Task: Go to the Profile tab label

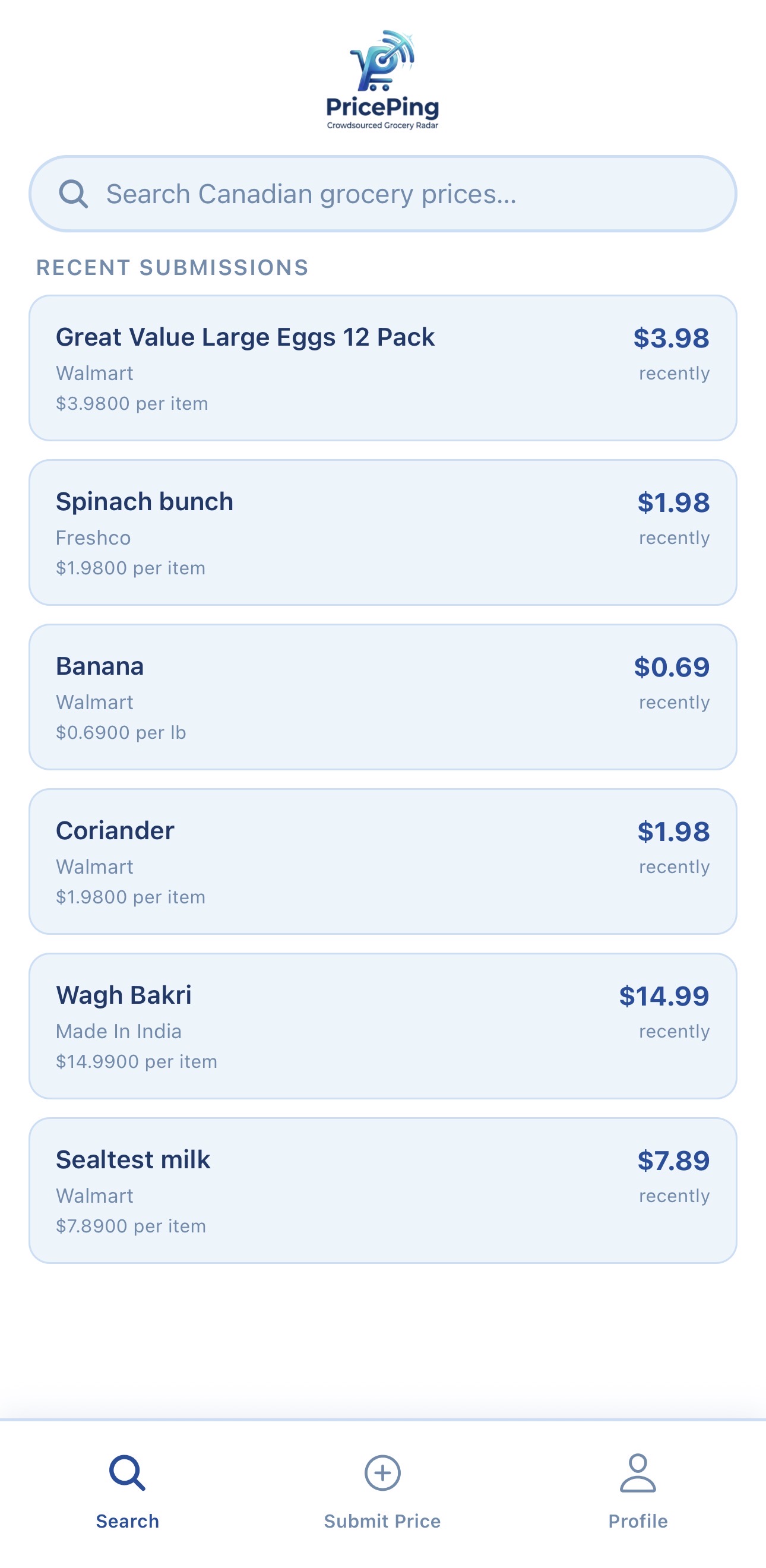Action: pos(638,1521)
